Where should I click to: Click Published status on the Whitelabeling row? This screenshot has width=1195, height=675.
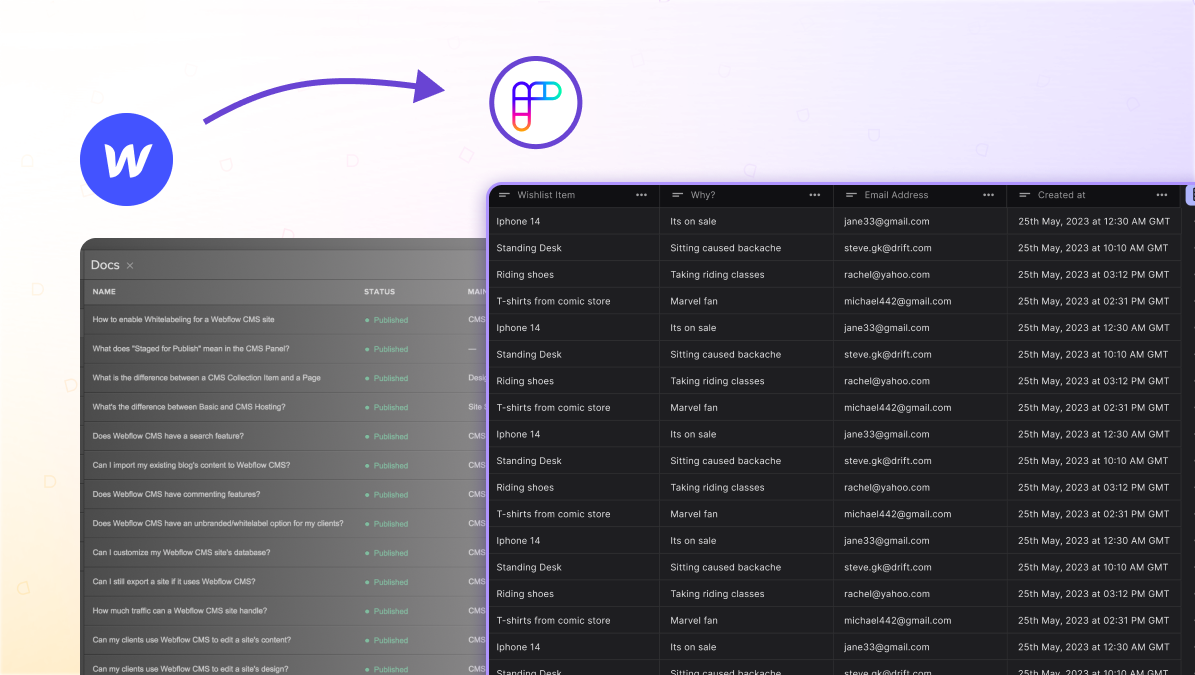[x=386, y=320]
